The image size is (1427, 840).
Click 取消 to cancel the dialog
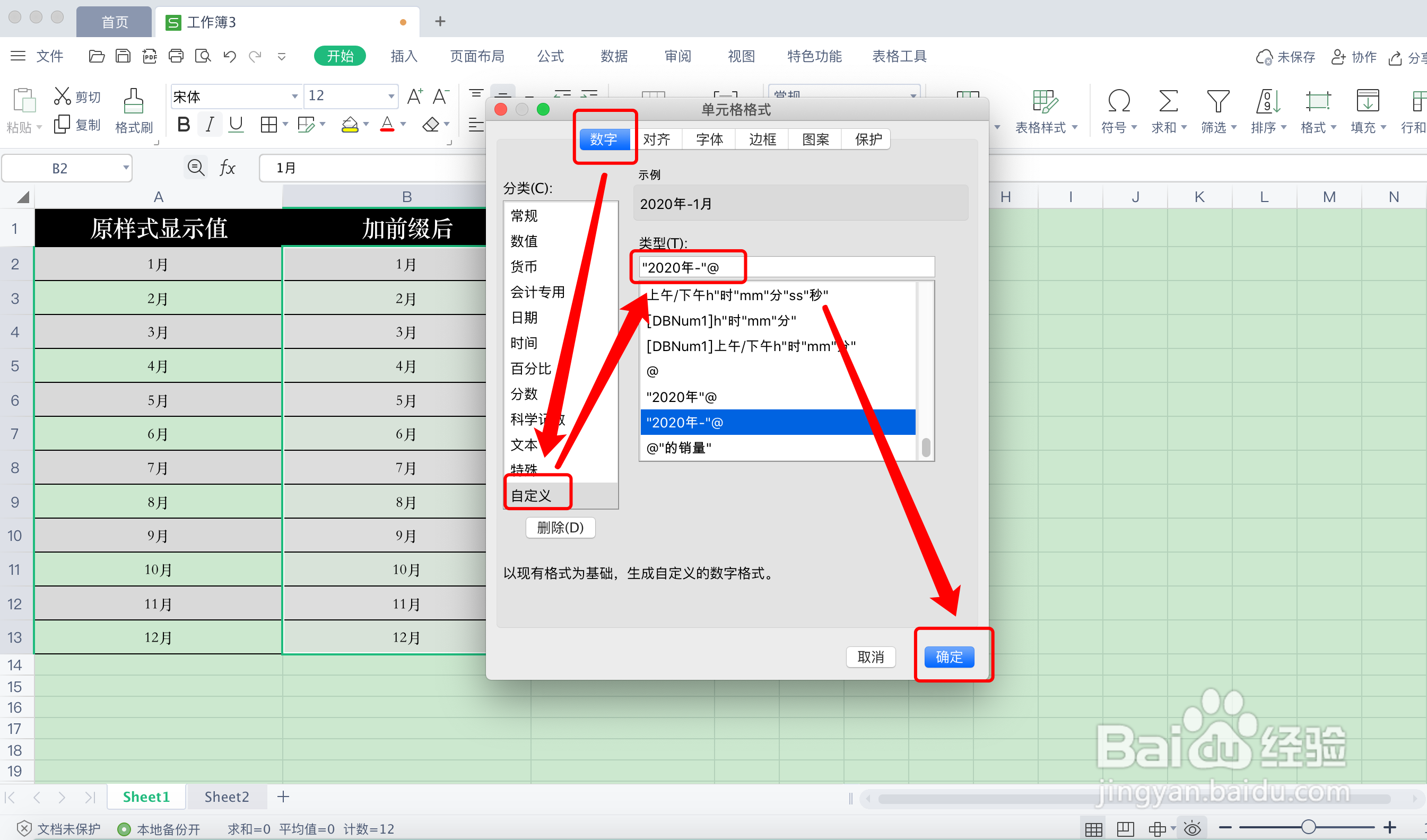[x=871, y=657]
